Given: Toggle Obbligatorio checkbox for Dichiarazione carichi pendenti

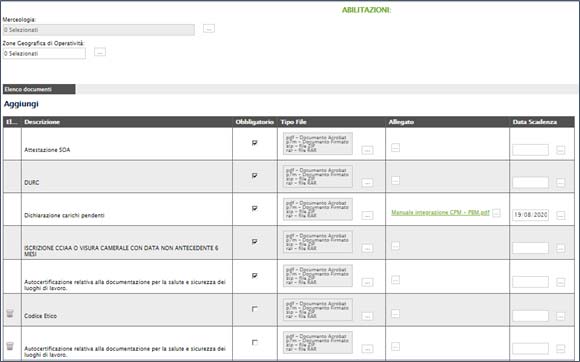Looking at the screenshot, I should [x=254, y=209].
